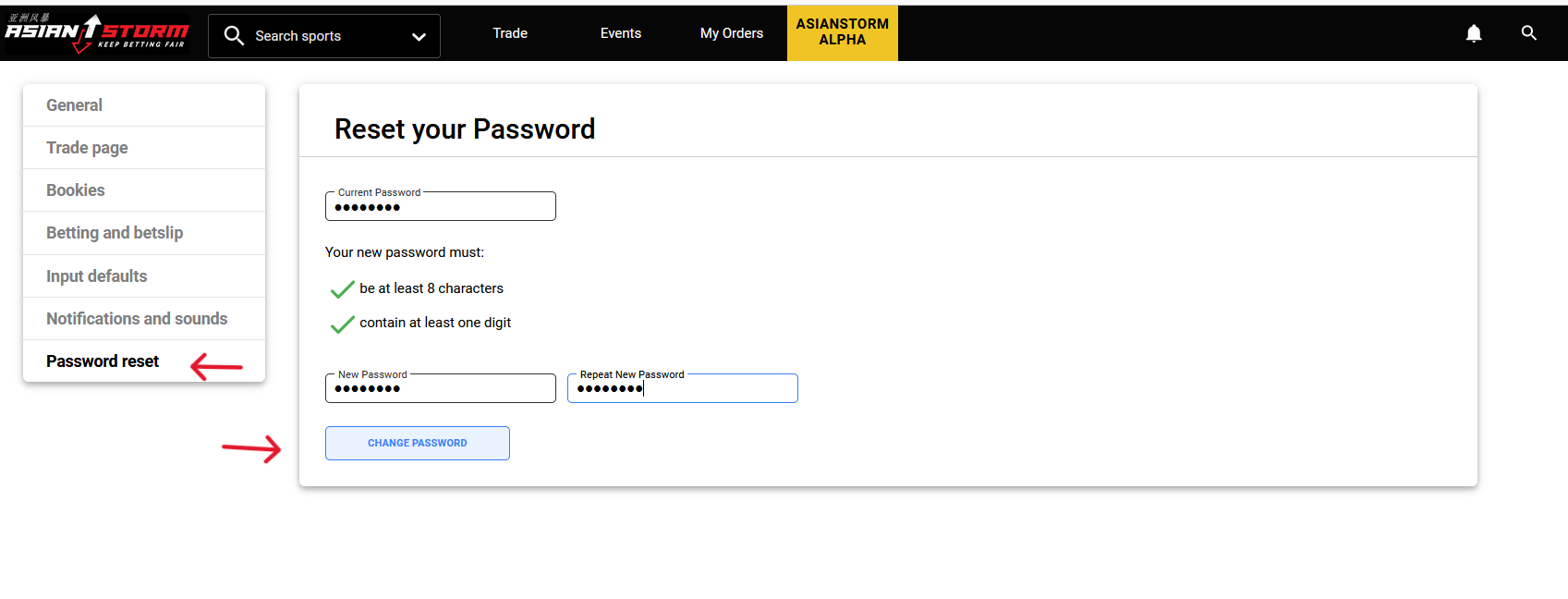Screen dimensions: 1568x599
Task: Open the notifications bell
Action: (1474, 33)
